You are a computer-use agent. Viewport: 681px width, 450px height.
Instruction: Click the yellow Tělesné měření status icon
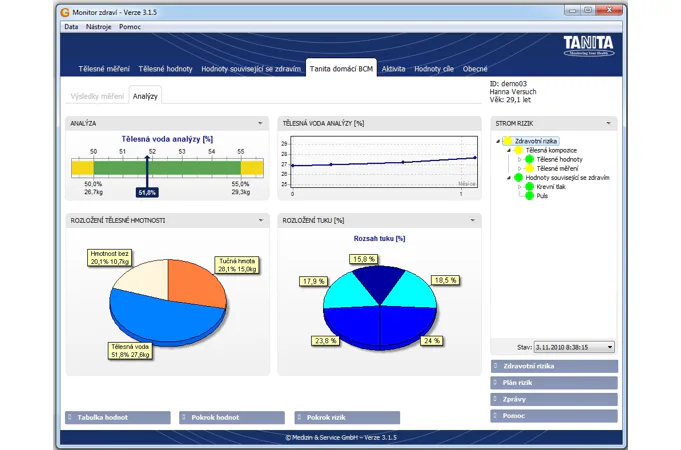tap(529, 168)
